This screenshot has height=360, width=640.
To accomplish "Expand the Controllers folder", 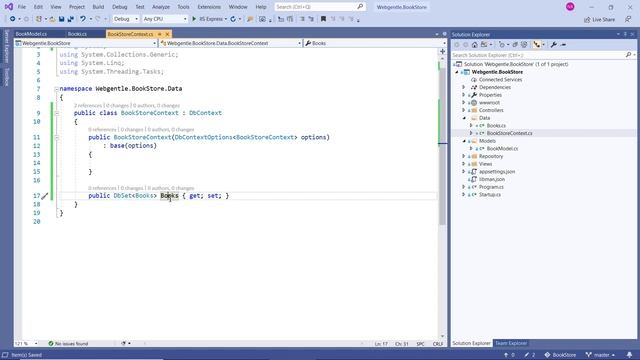I will 464,110.
